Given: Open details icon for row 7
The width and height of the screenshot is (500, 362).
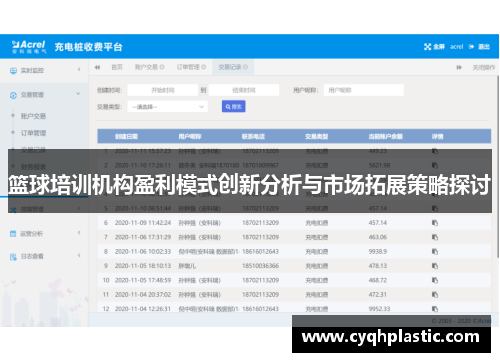Looking at the screenshot, I should tap(435, 237).
